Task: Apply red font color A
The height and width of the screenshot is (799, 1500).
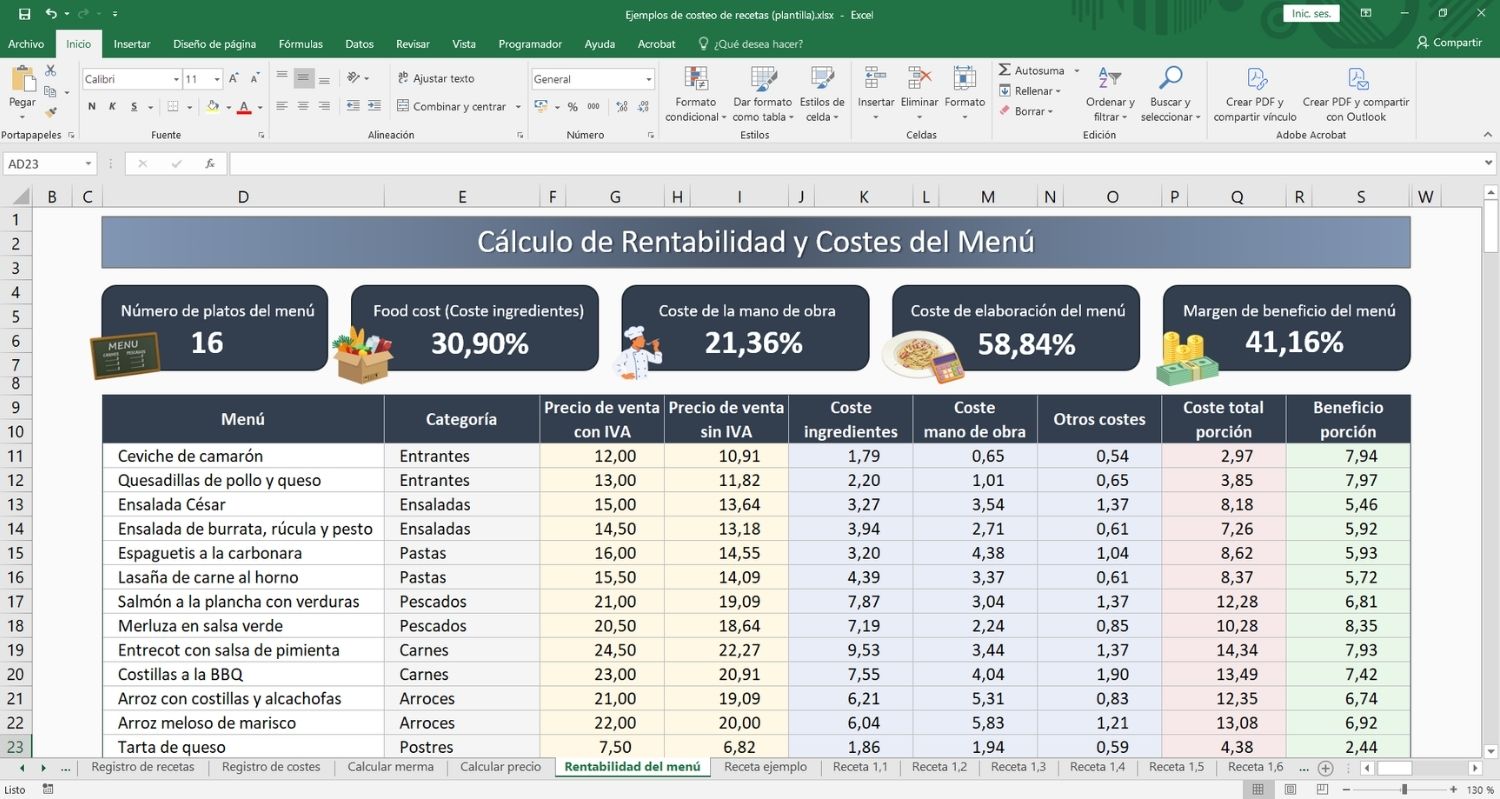Action: pos(244,106)
